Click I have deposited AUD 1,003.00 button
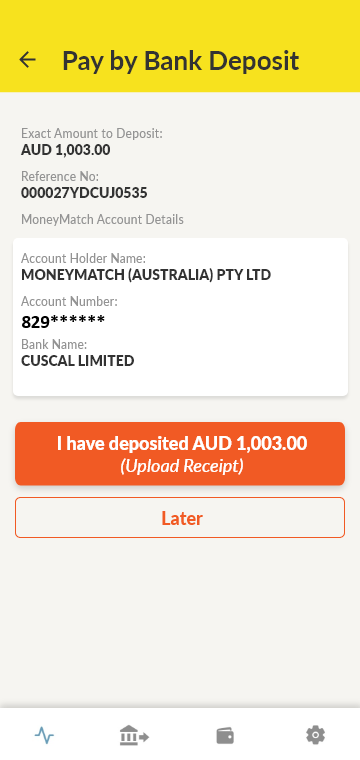360x760 pixels. point(180,453)
